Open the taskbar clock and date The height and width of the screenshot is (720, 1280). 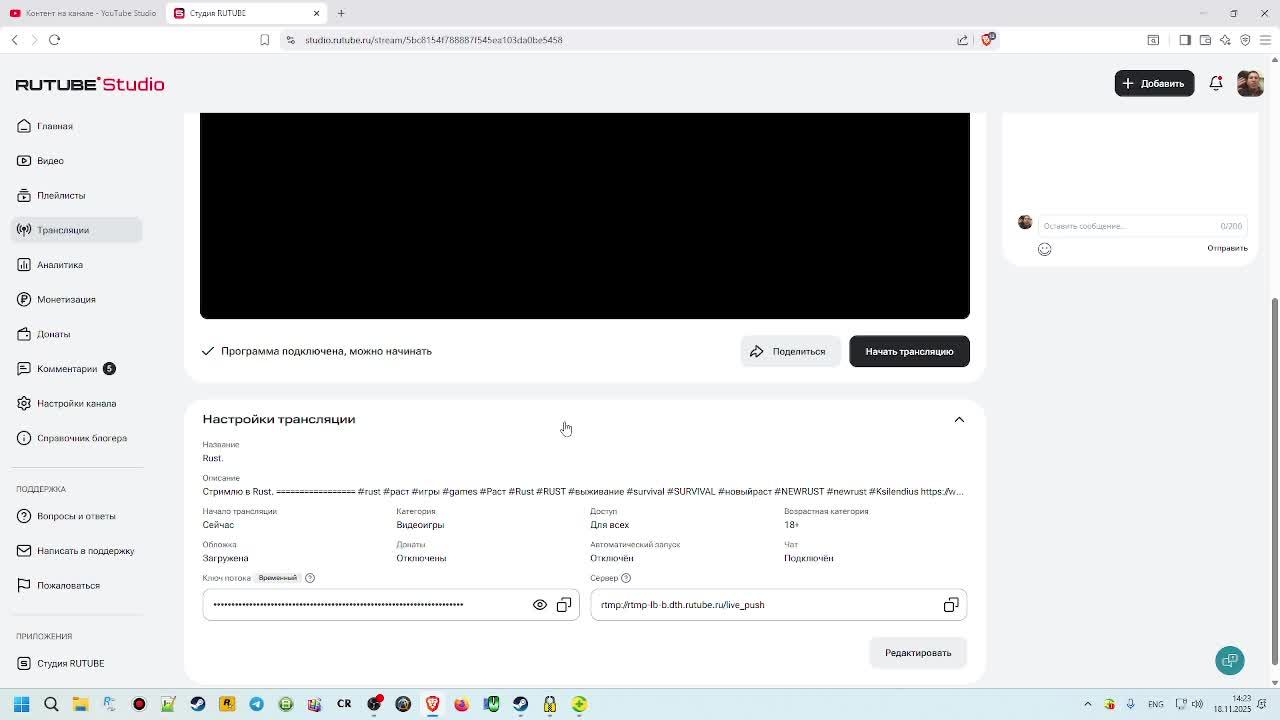tap(1233, 704)
